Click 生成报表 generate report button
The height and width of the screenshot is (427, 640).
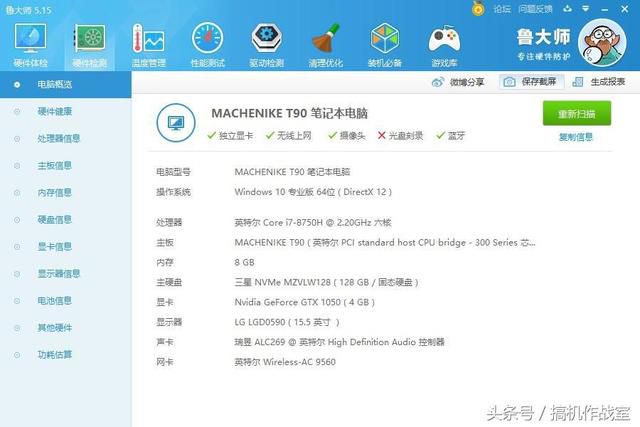tap(599, 82)
